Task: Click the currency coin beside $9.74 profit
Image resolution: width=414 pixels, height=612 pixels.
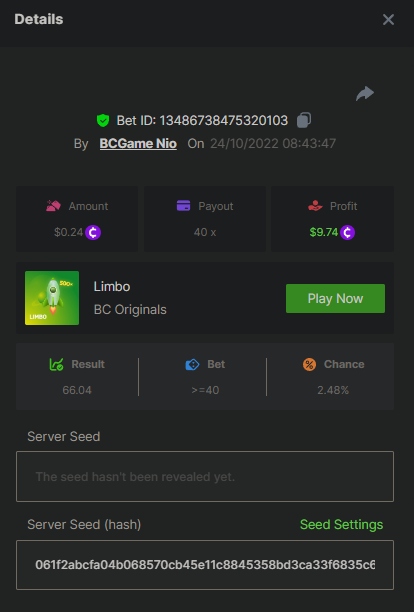Action: coord(347,233)
